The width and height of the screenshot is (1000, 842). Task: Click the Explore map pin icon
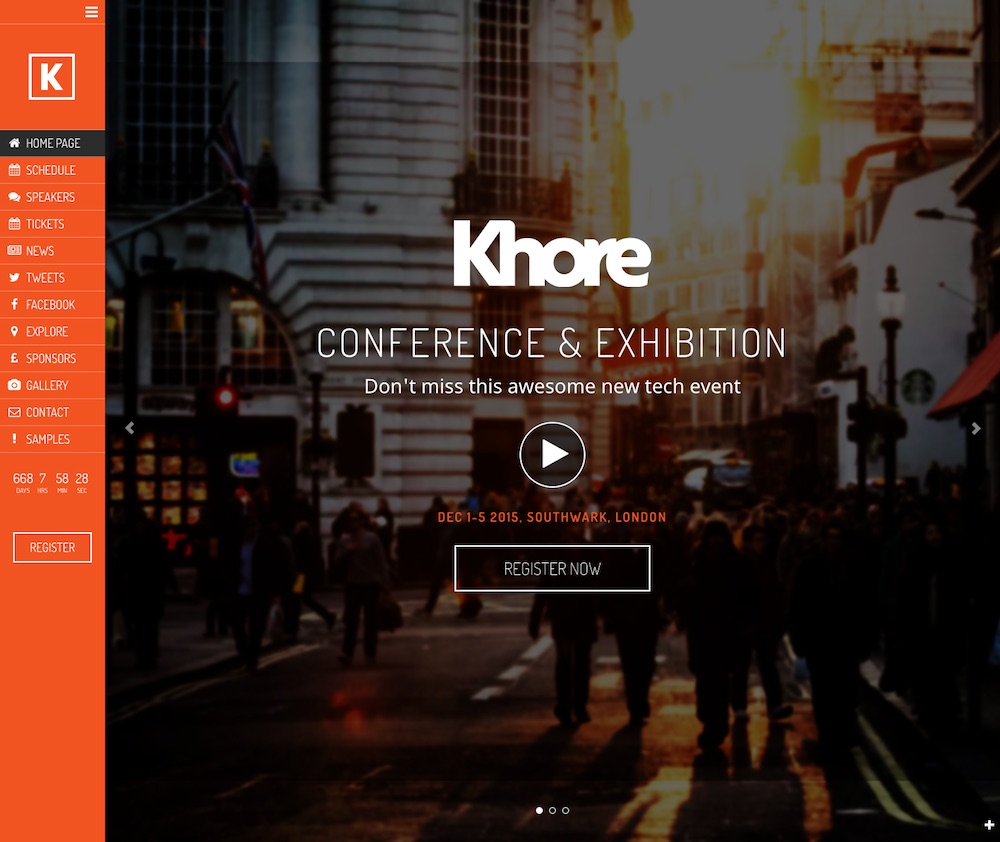point(14,331)
